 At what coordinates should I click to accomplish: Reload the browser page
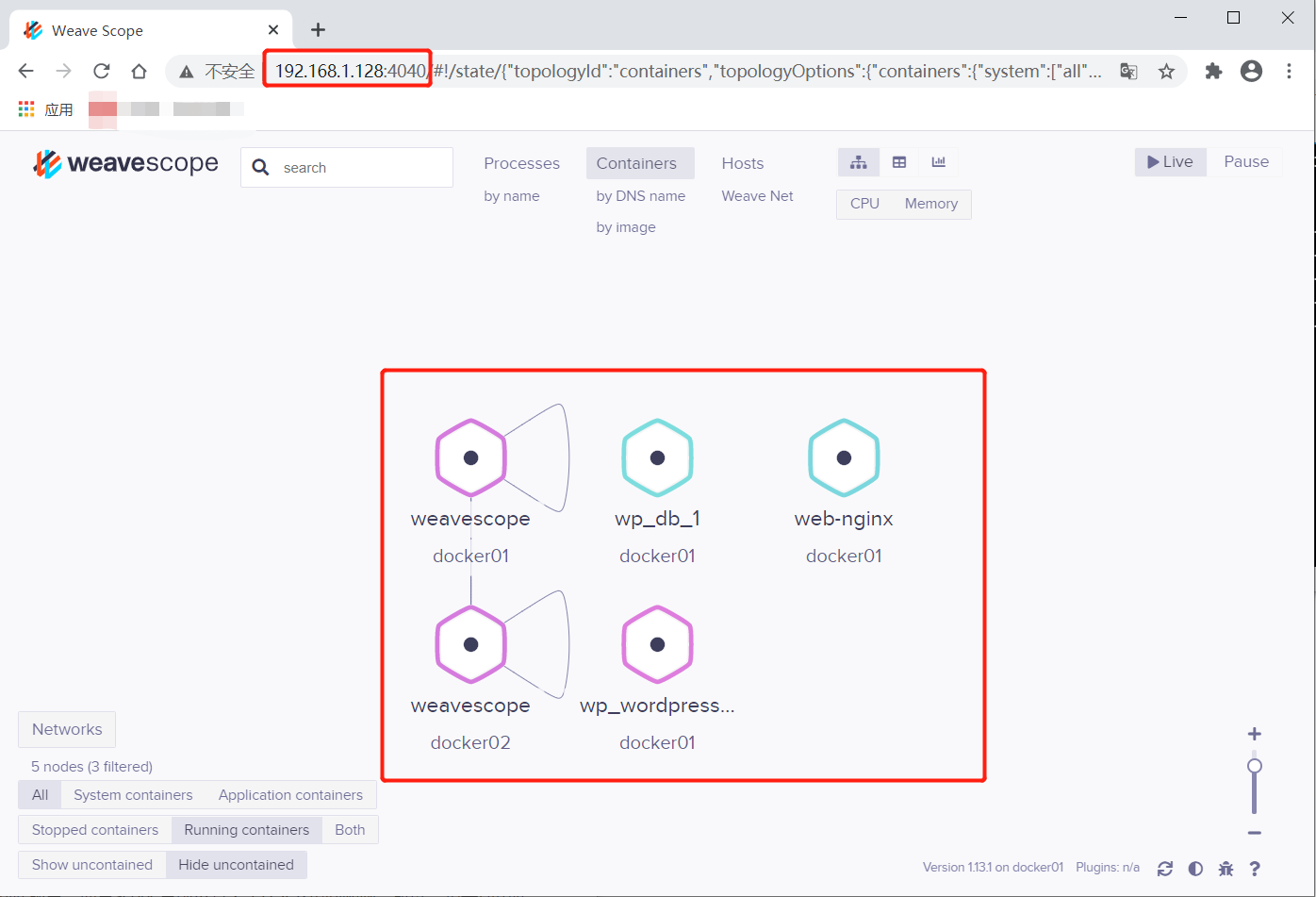point(101,71)
